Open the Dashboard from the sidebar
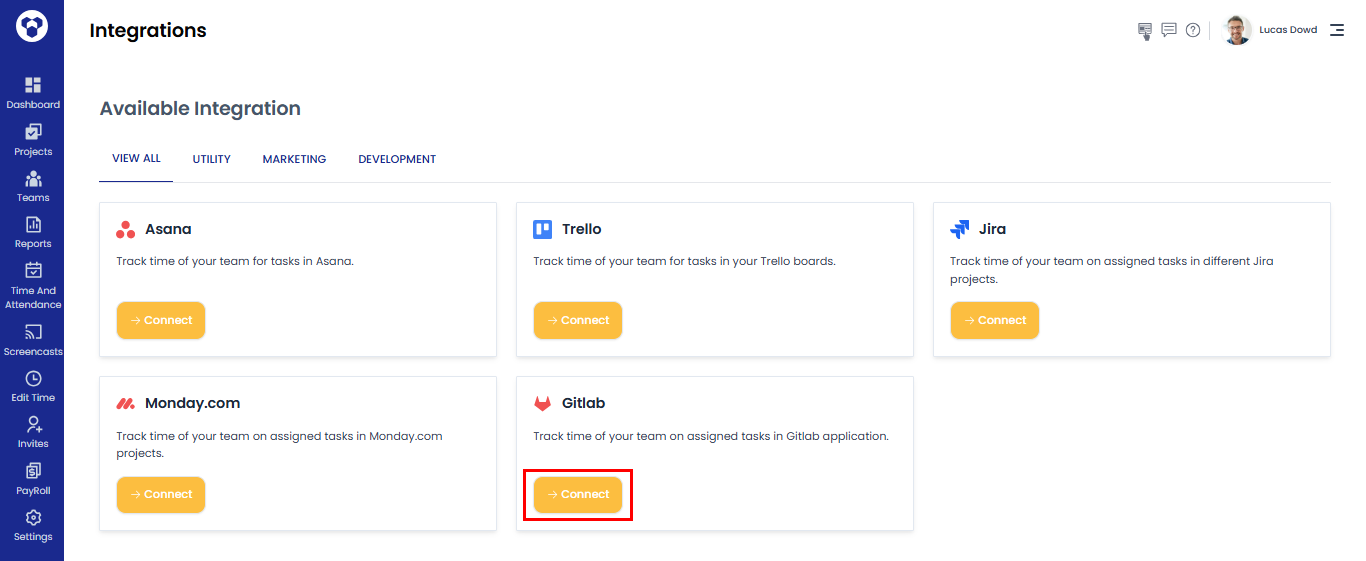This screenshot has height=561, width=1366. (32, 93)
